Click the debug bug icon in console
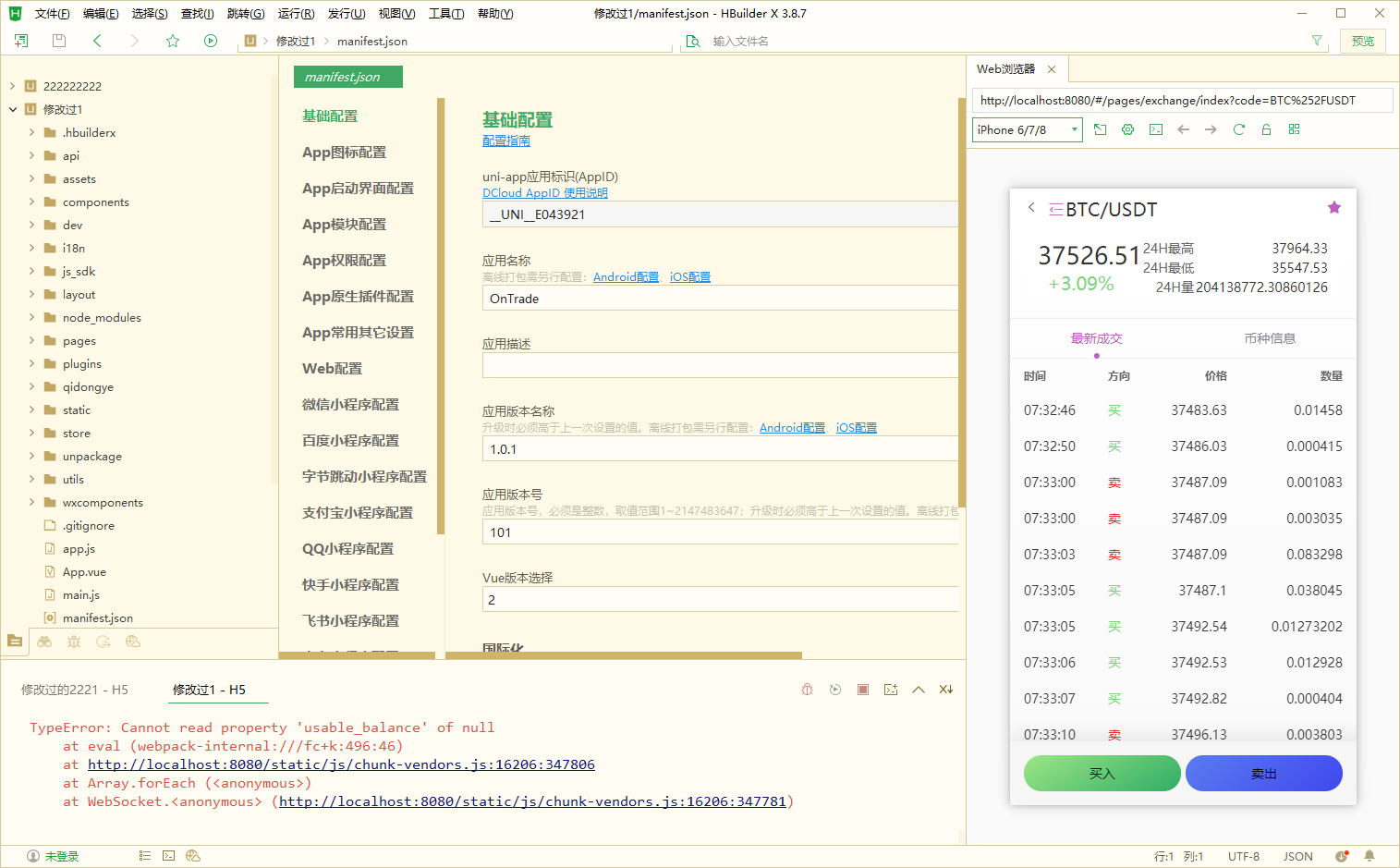Viewport: 1400px width, 868px height. click(807, 690)
